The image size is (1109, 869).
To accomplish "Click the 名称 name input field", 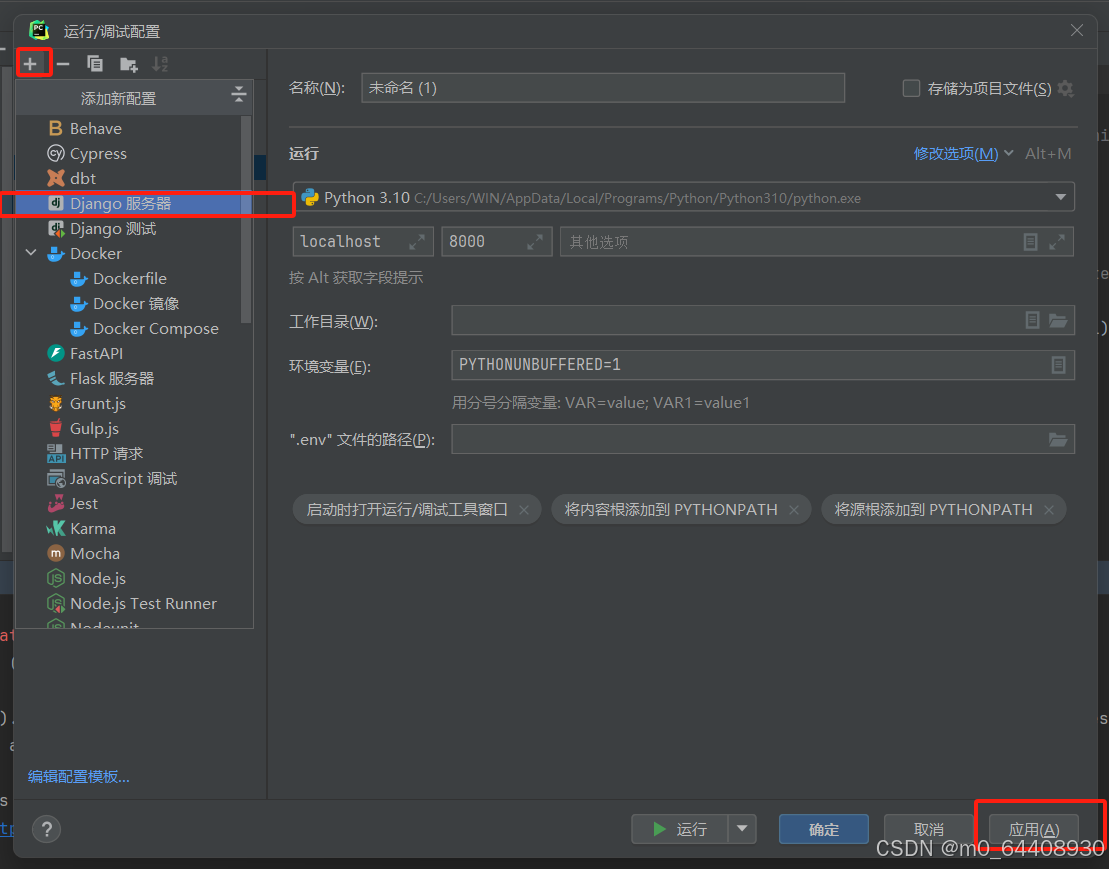I will click(603, 88).
